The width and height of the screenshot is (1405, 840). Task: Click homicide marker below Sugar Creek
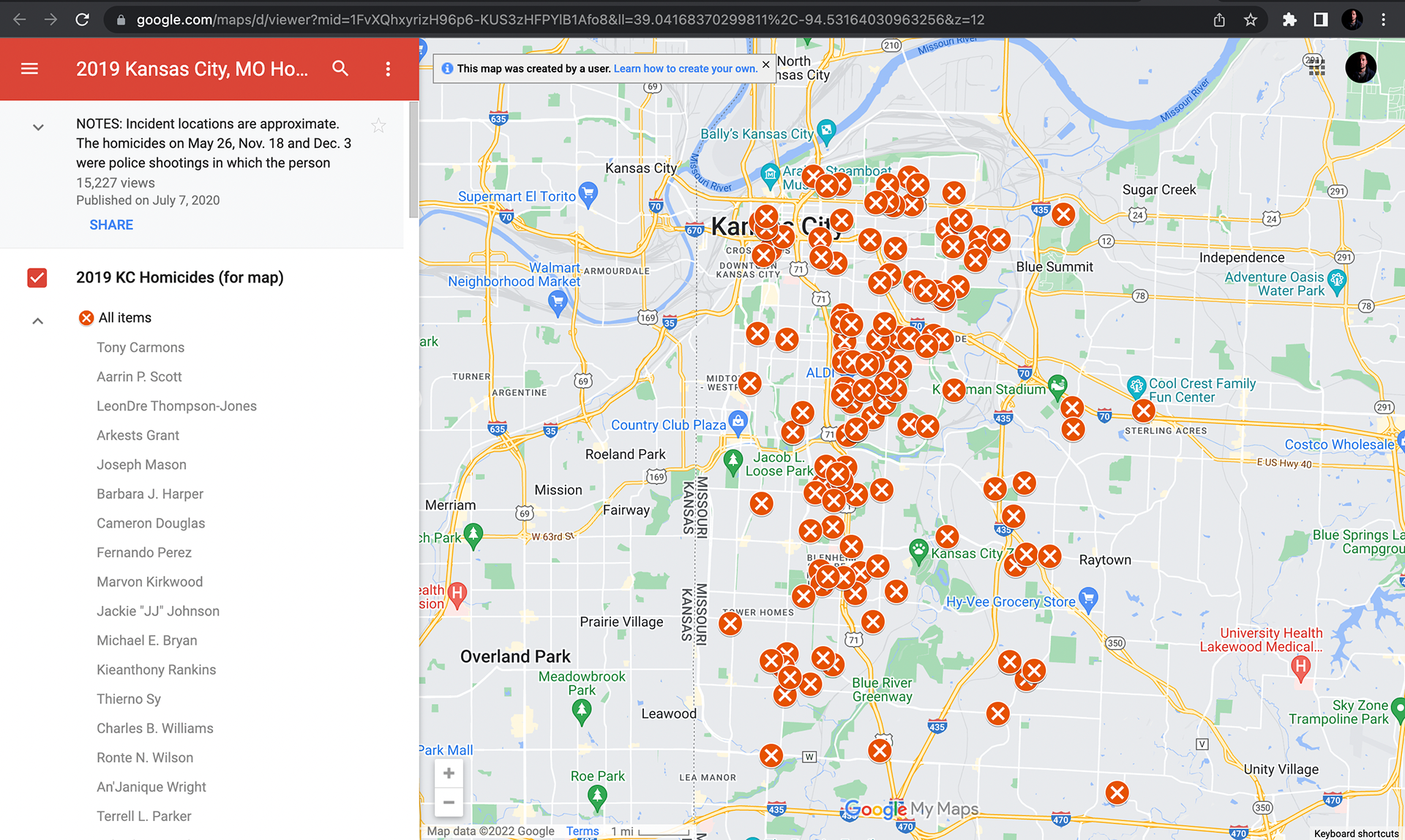click(1063, 214)
